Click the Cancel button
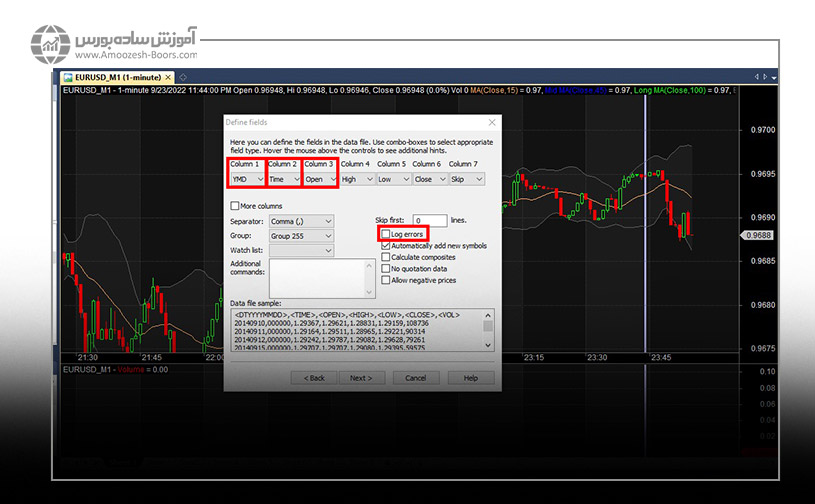815x504 pixels. [x=416, y=378]
